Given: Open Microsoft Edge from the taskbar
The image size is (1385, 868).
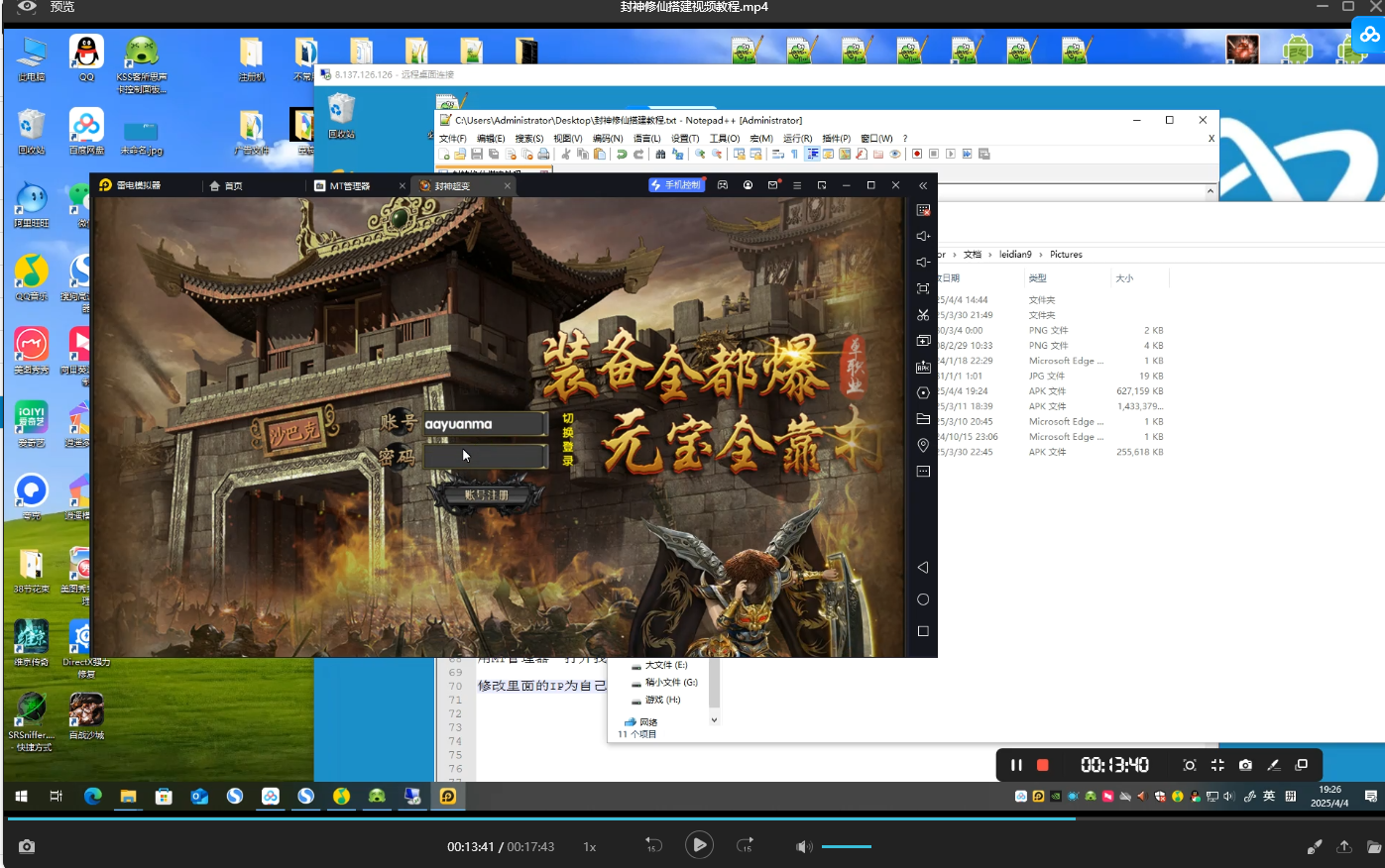Looking at the screenshot, I should click(92, 796).
